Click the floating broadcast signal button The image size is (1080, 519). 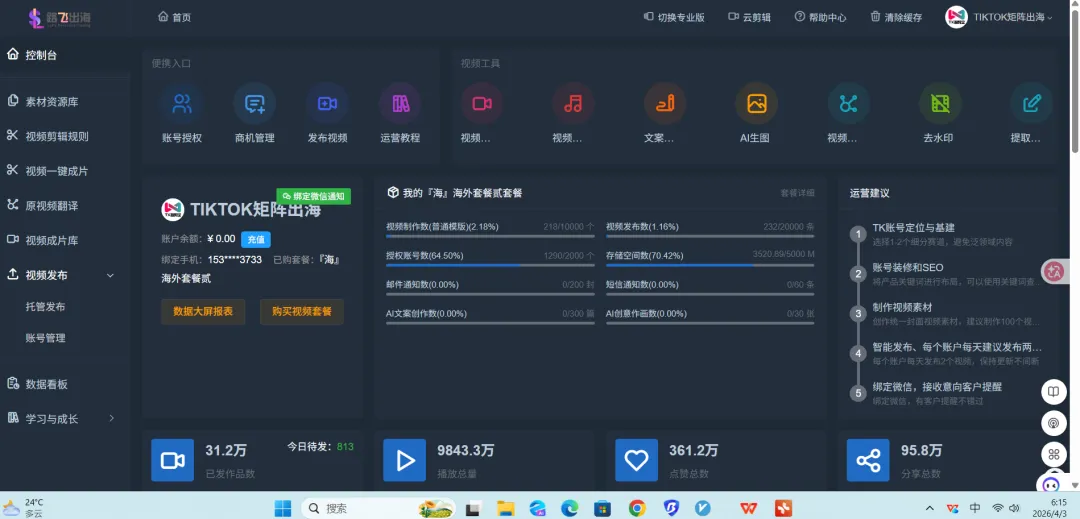pos(1053,423)
